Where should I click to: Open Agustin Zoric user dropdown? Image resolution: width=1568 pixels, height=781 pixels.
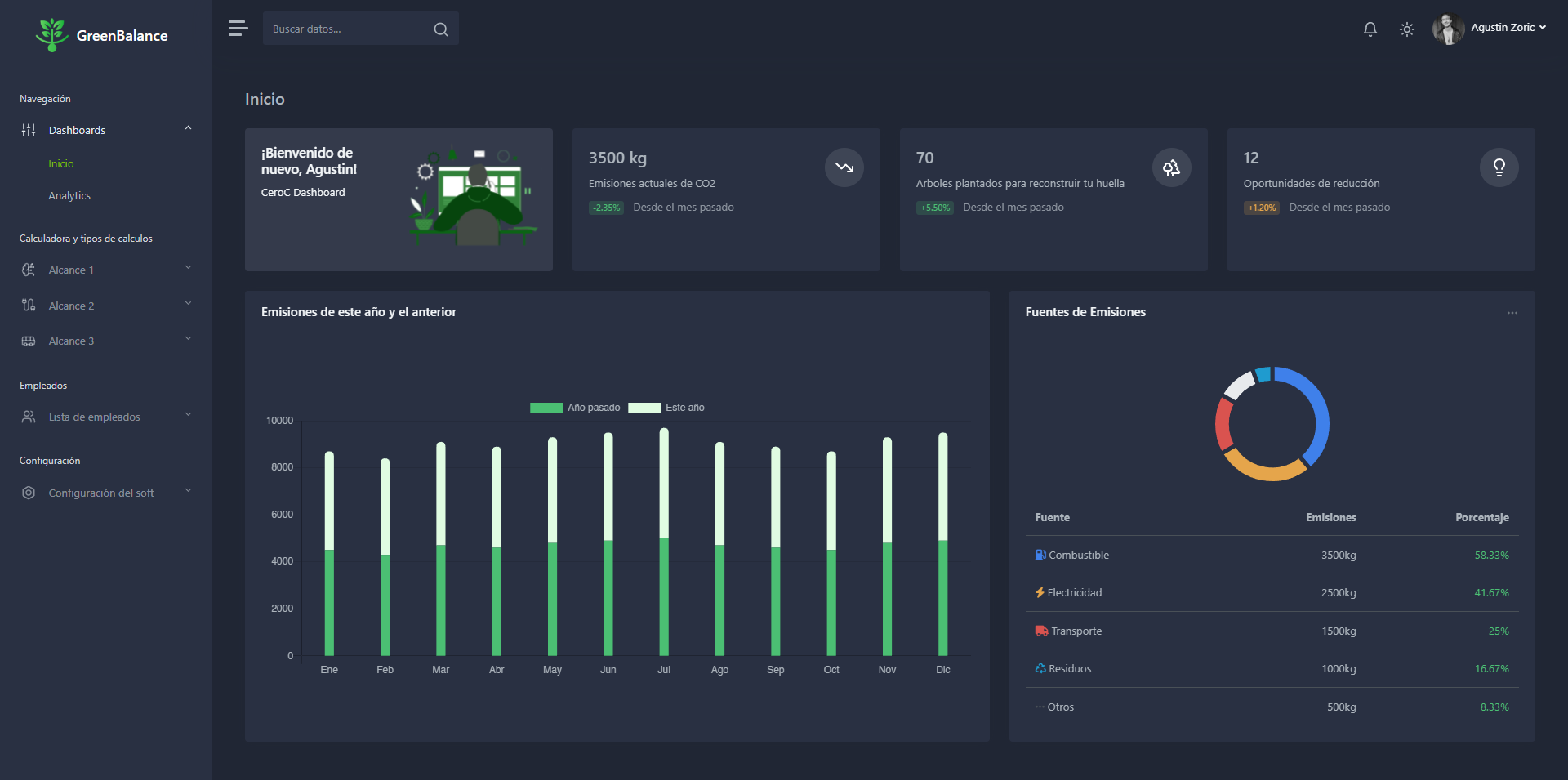tap(1490, 28)
